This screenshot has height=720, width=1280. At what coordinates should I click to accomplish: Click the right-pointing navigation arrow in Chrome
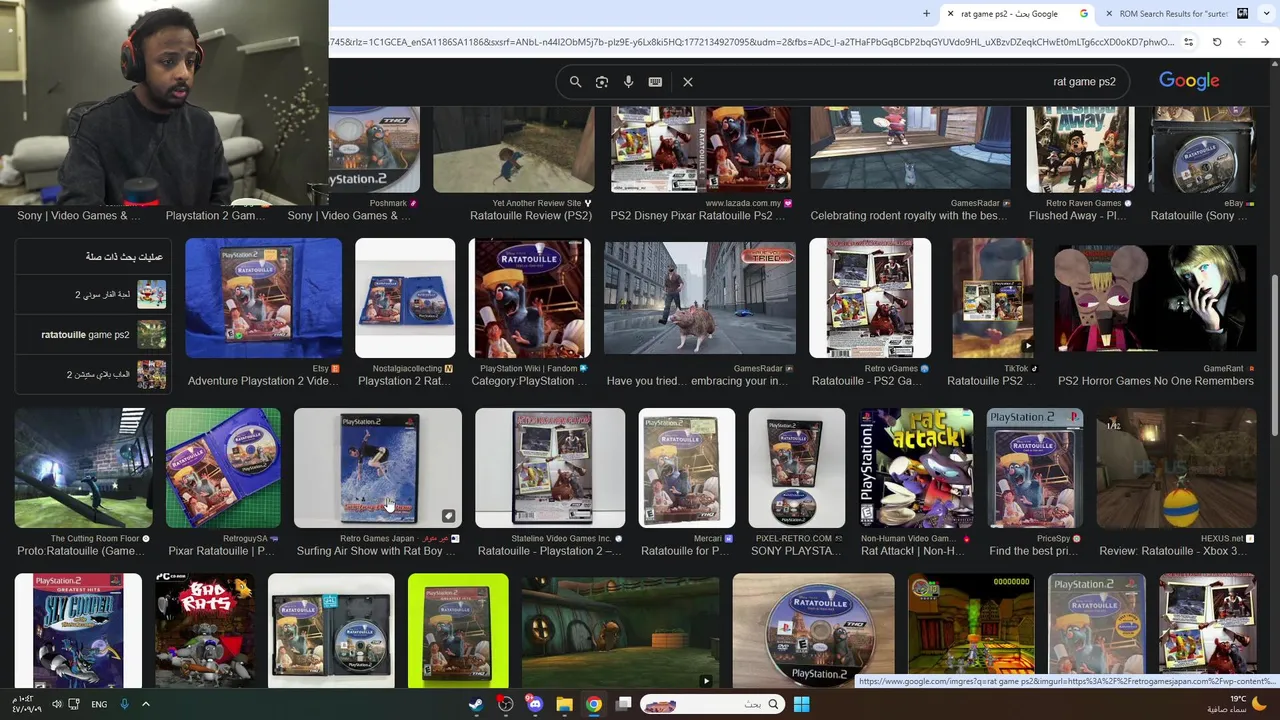click(x=1265, y=42)
